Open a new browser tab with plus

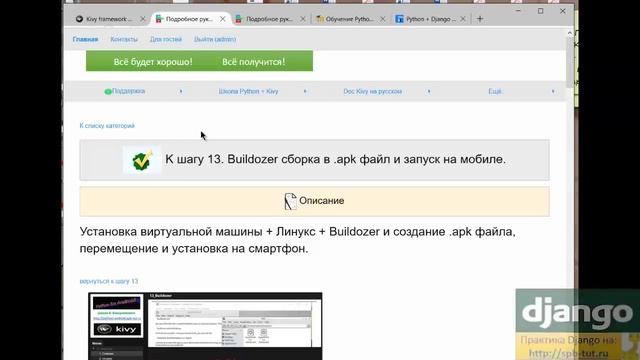click(480, 19)
